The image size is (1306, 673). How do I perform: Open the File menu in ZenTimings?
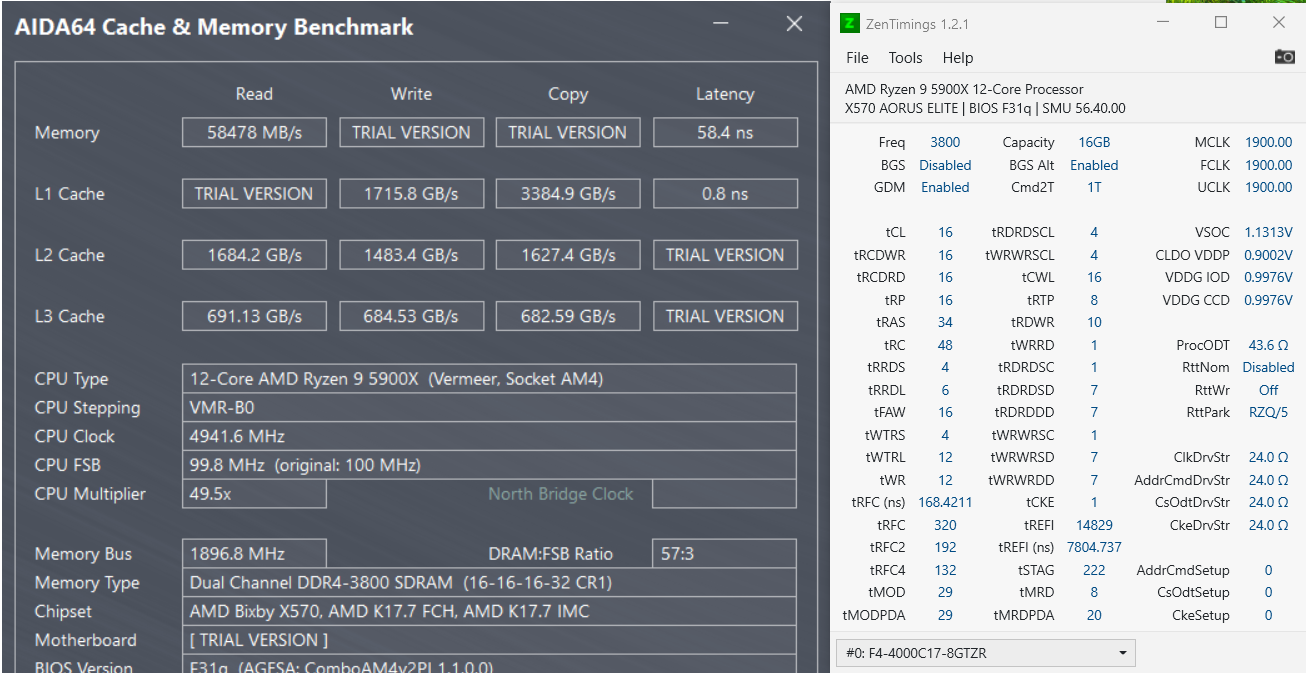point(857,58)
